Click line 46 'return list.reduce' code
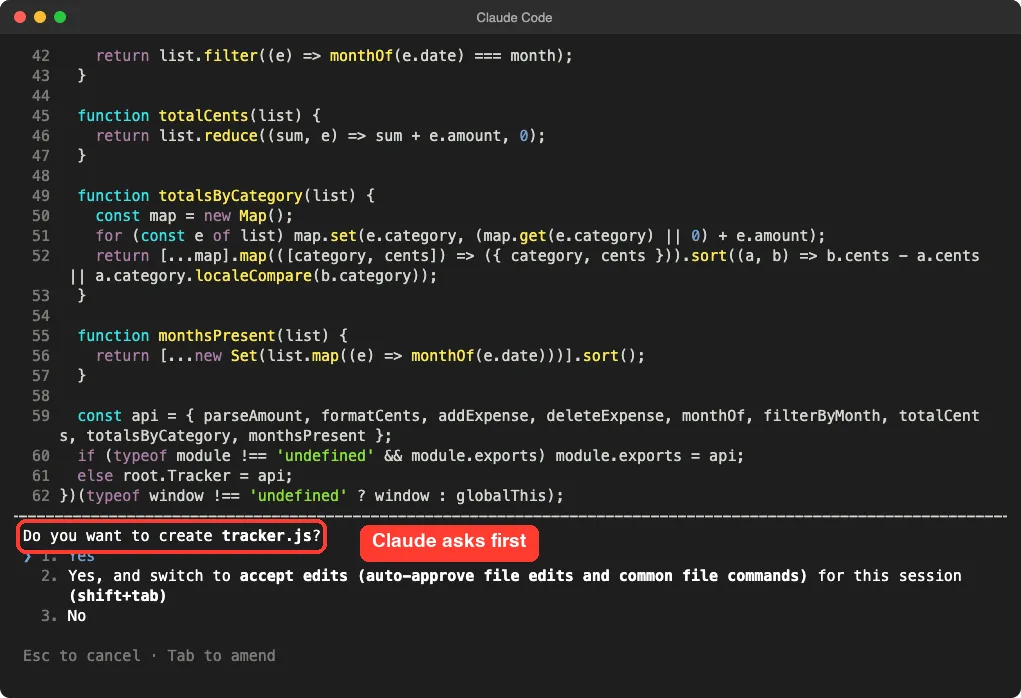The image size is (1021, 698). pos(320,136)
